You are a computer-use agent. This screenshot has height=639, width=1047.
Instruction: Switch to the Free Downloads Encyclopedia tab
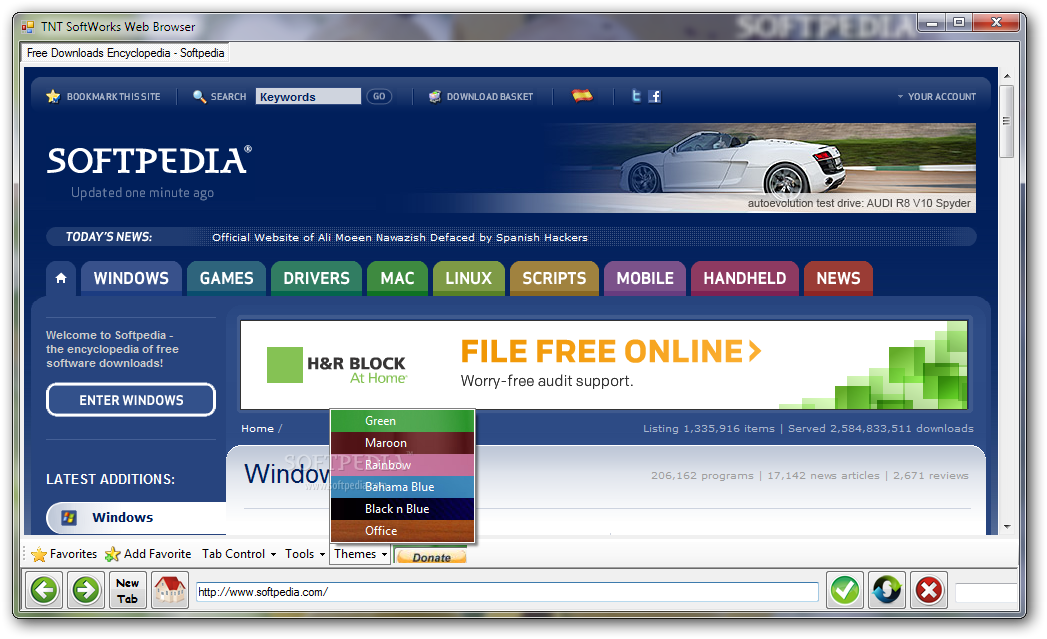click(125, 53)
